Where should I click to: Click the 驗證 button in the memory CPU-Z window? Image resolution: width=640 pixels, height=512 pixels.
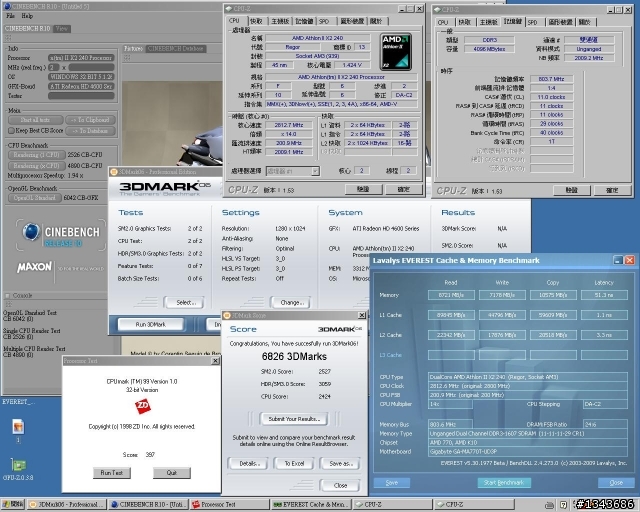(571, 190)
